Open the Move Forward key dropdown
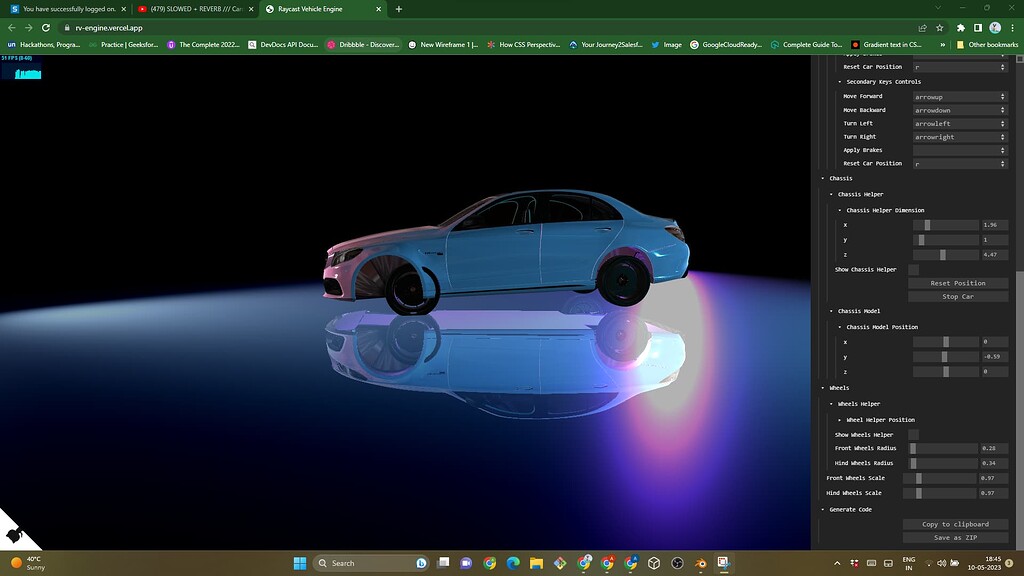The image size is (1024, 576). (958, 96)
